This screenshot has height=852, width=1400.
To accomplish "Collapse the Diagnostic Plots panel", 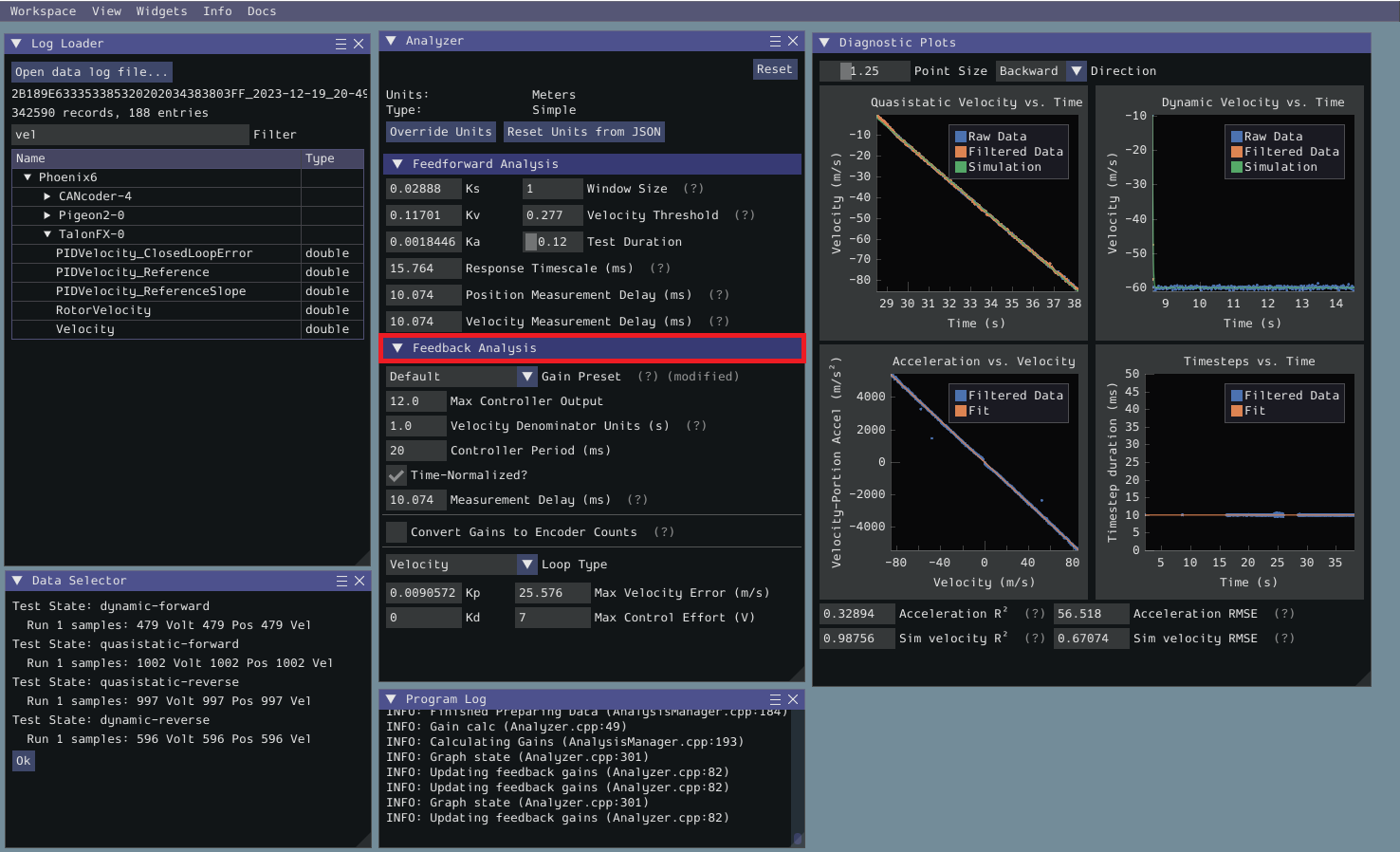I will point(824,42).
